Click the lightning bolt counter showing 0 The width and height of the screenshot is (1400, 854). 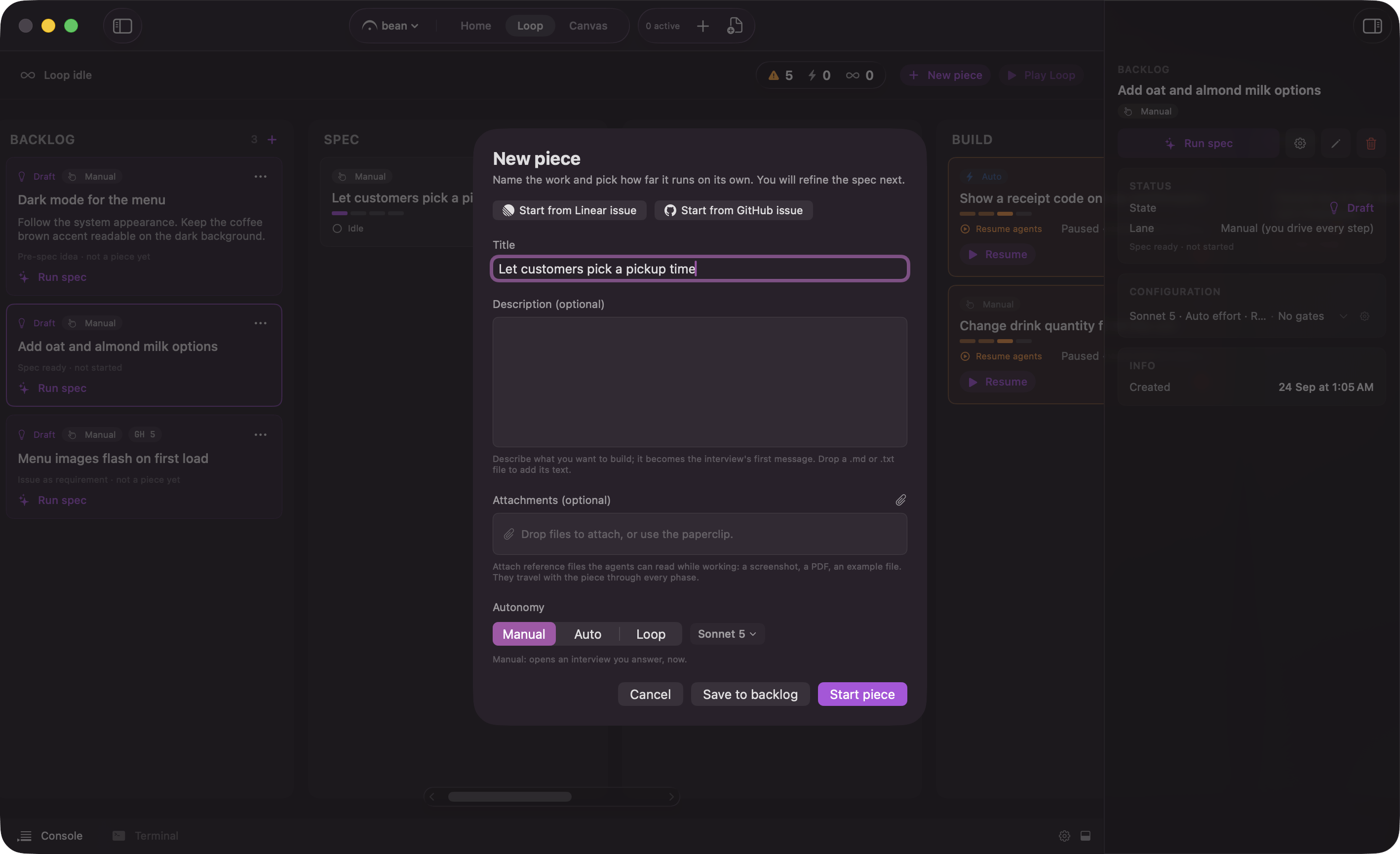(x=819, y=76)
